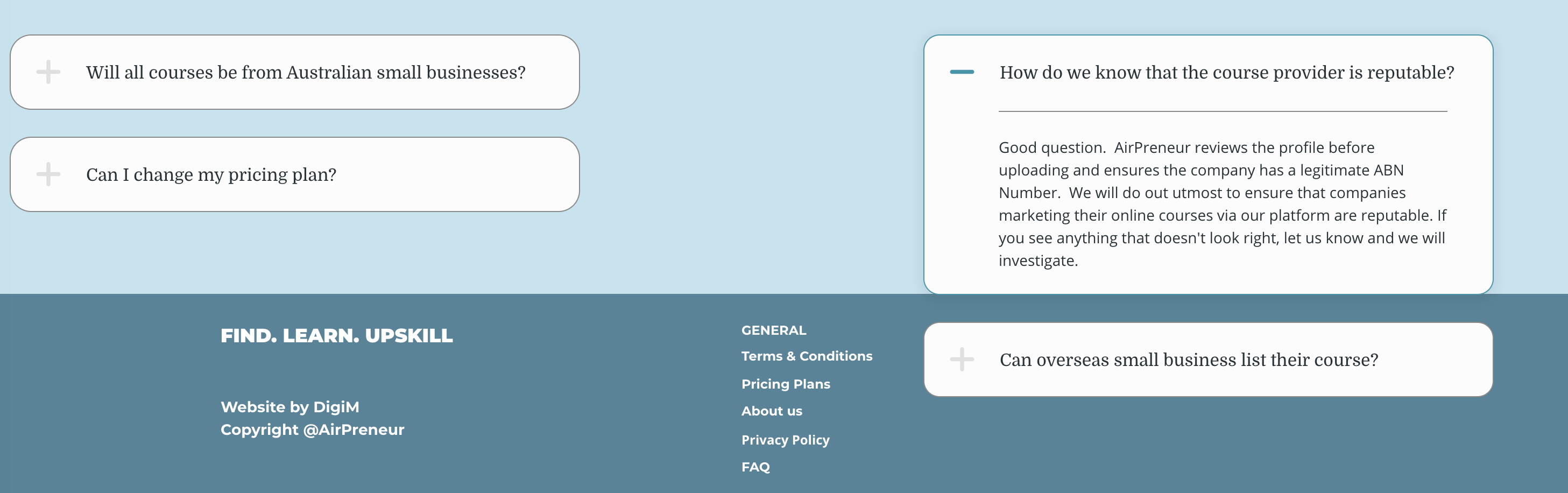Click plus icon beside overseas small business question

962,359
